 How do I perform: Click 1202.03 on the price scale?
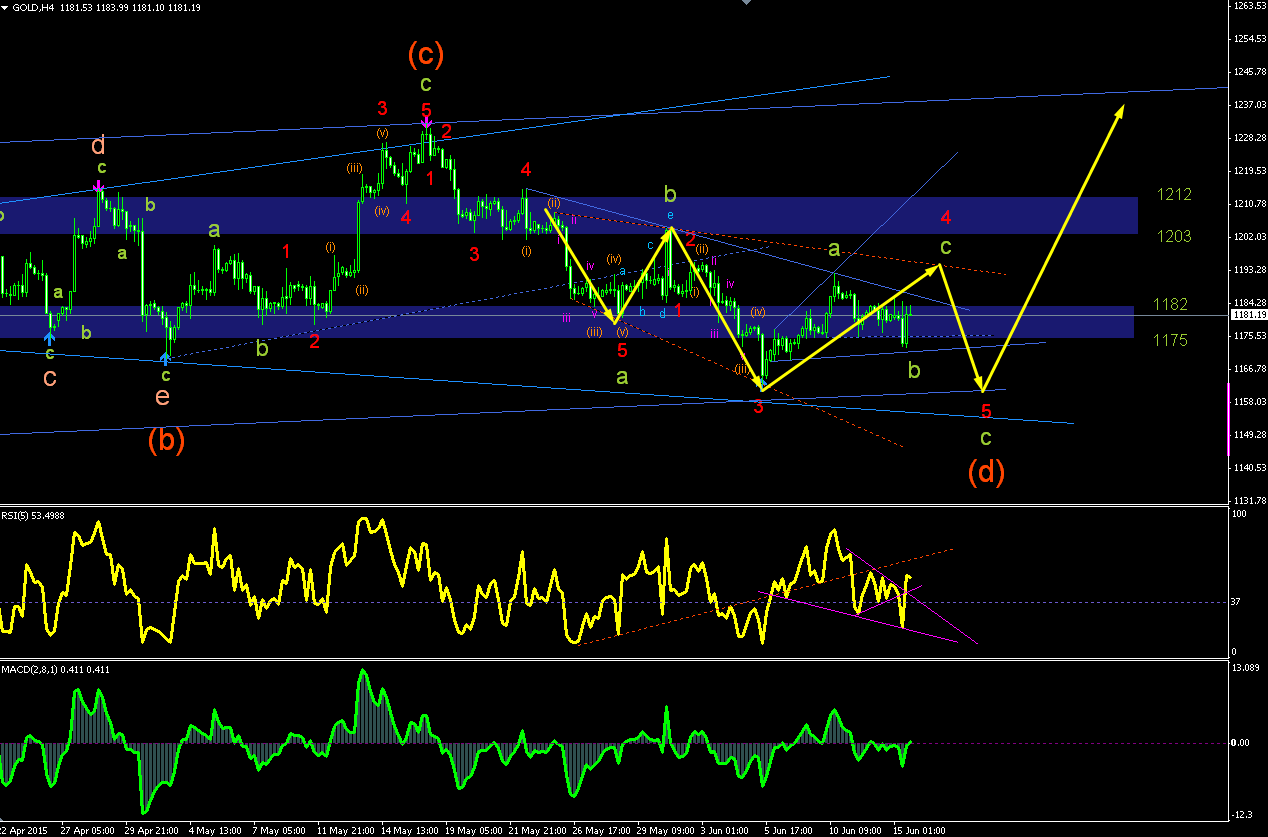[1248, 237]
